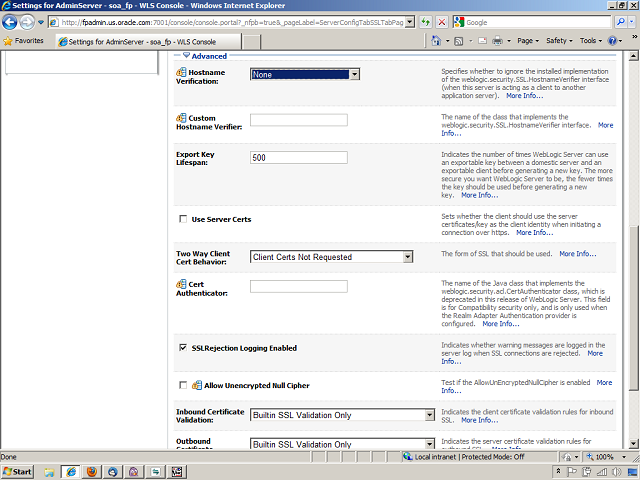The height and width of the screenshot is (480, 640).
Task: Click the change-tracking icon beside Hostname Verification
Action: (x=181, y=72)
